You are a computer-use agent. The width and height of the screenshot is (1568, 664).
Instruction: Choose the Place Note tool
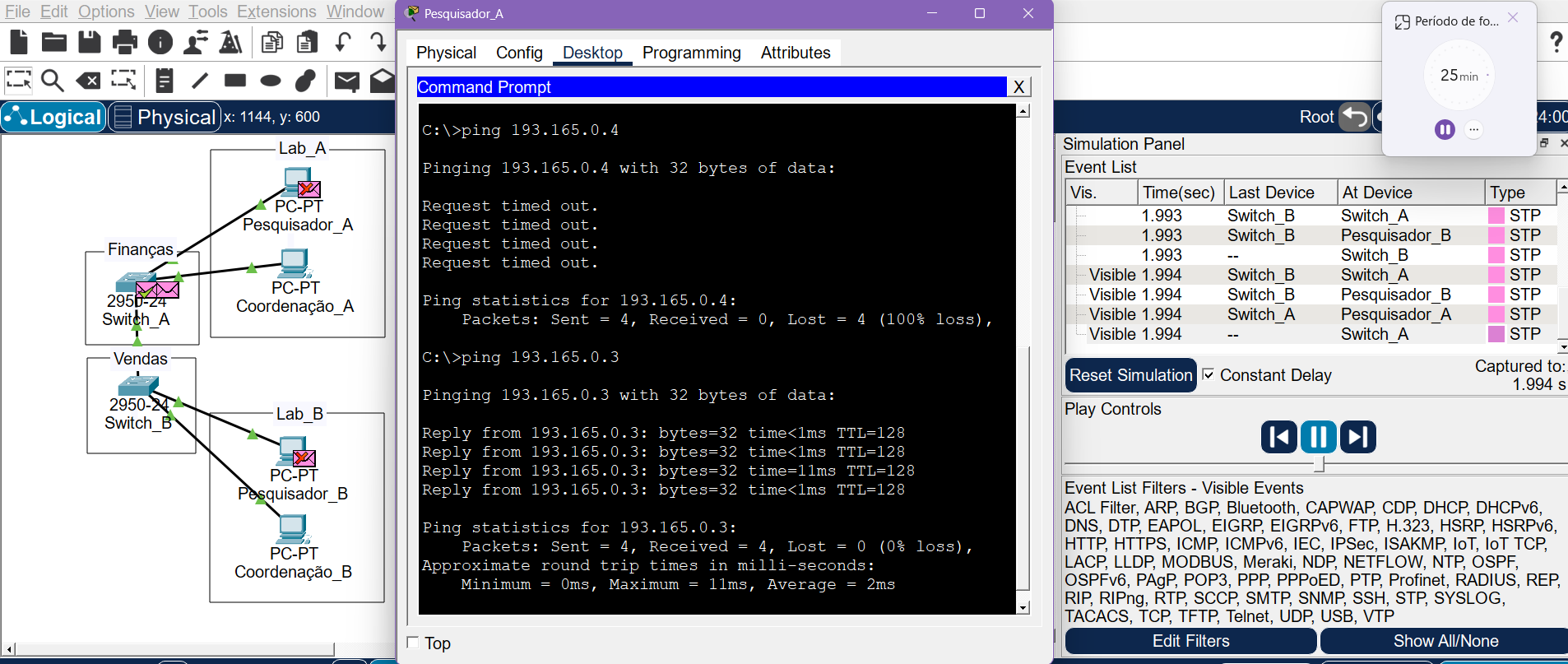(165, 80)
